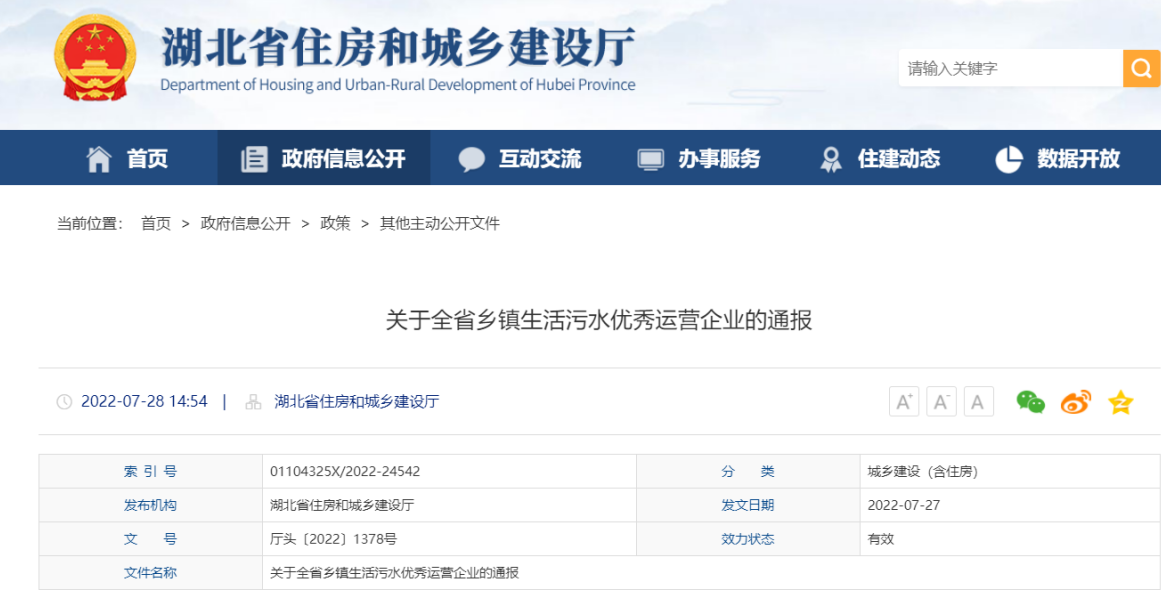Viewport: 1161px width, 594px height.
Task: Click the organization icon beside the source
Action: (253, 401)
